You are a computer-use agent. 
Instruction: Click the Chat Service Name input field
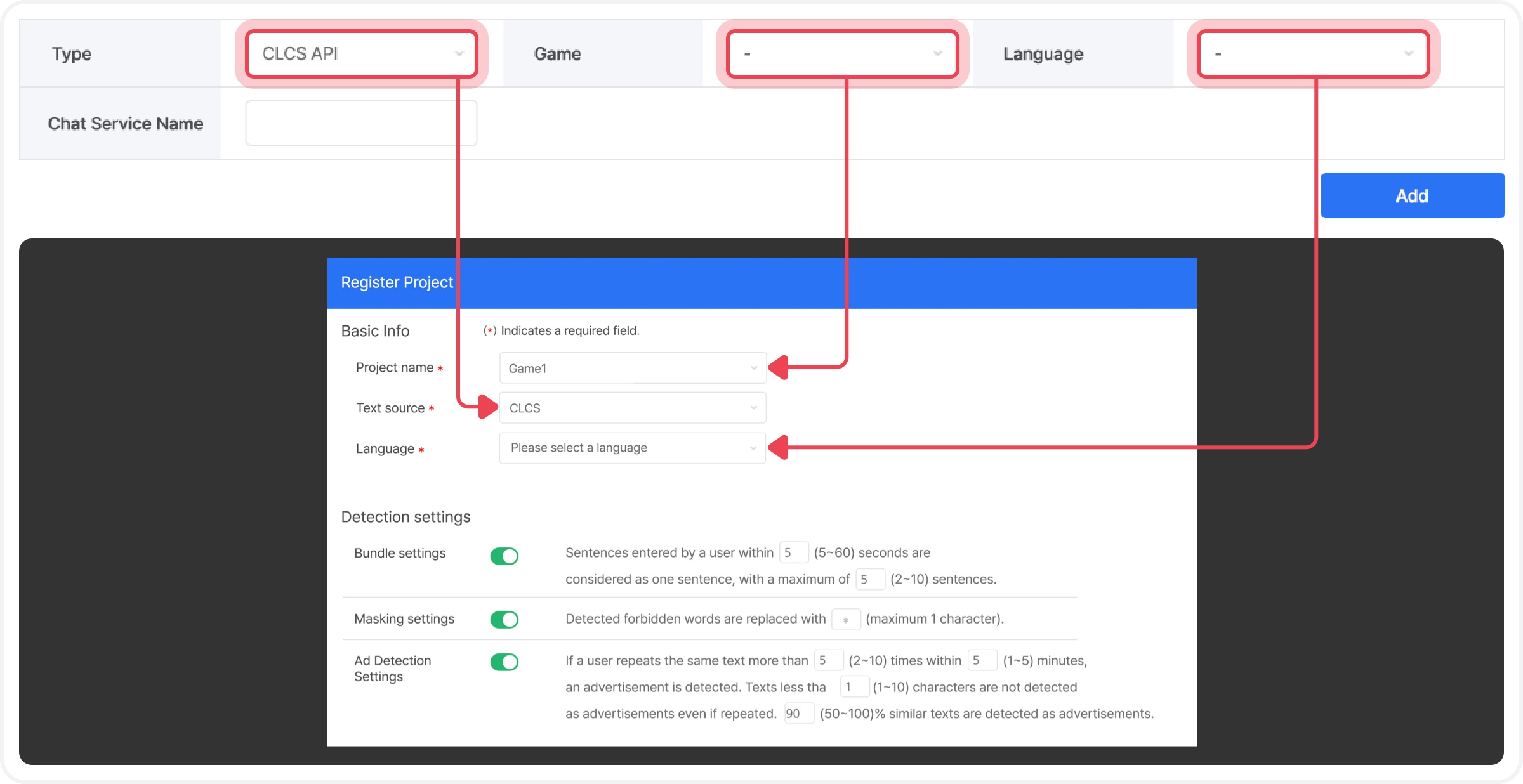360,123
